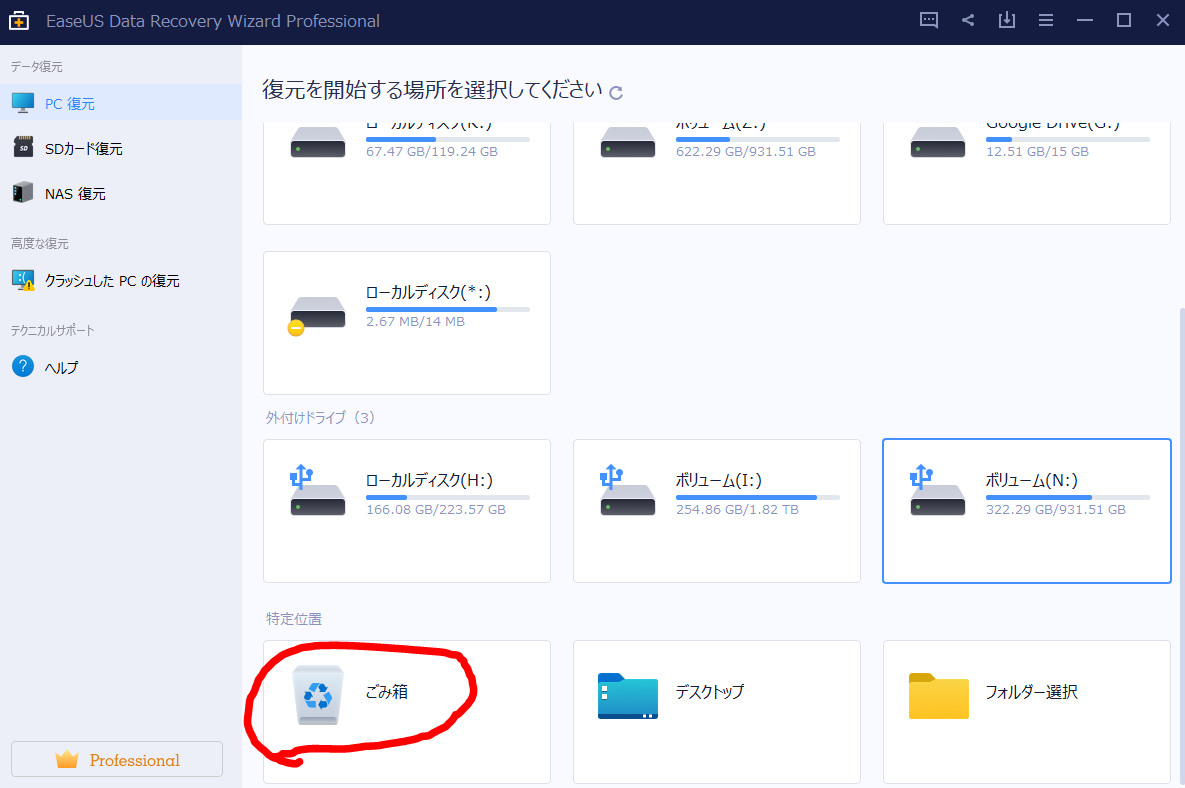
Task: Click the usage bar of ローカルディスク(H:)
Action: (x=447, y=497)
